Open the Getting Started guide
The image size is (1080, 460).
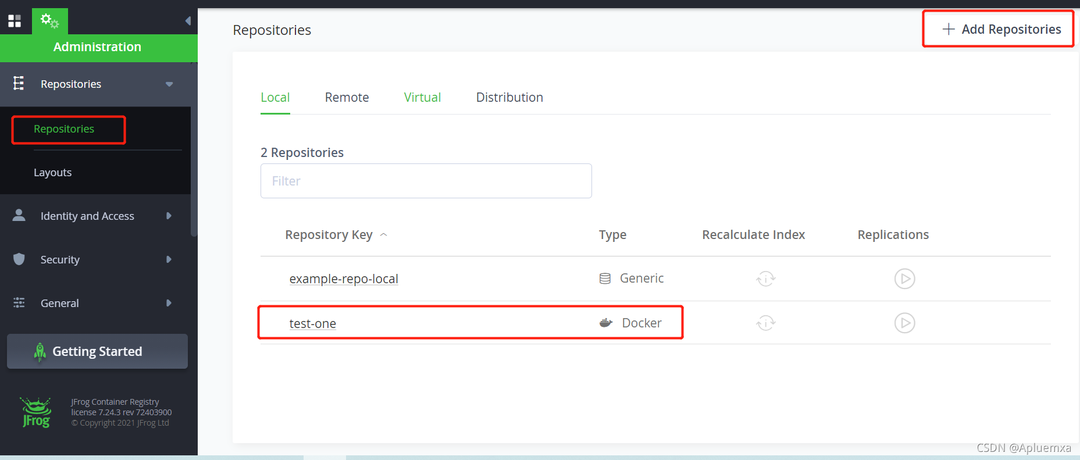coord(97,351)
